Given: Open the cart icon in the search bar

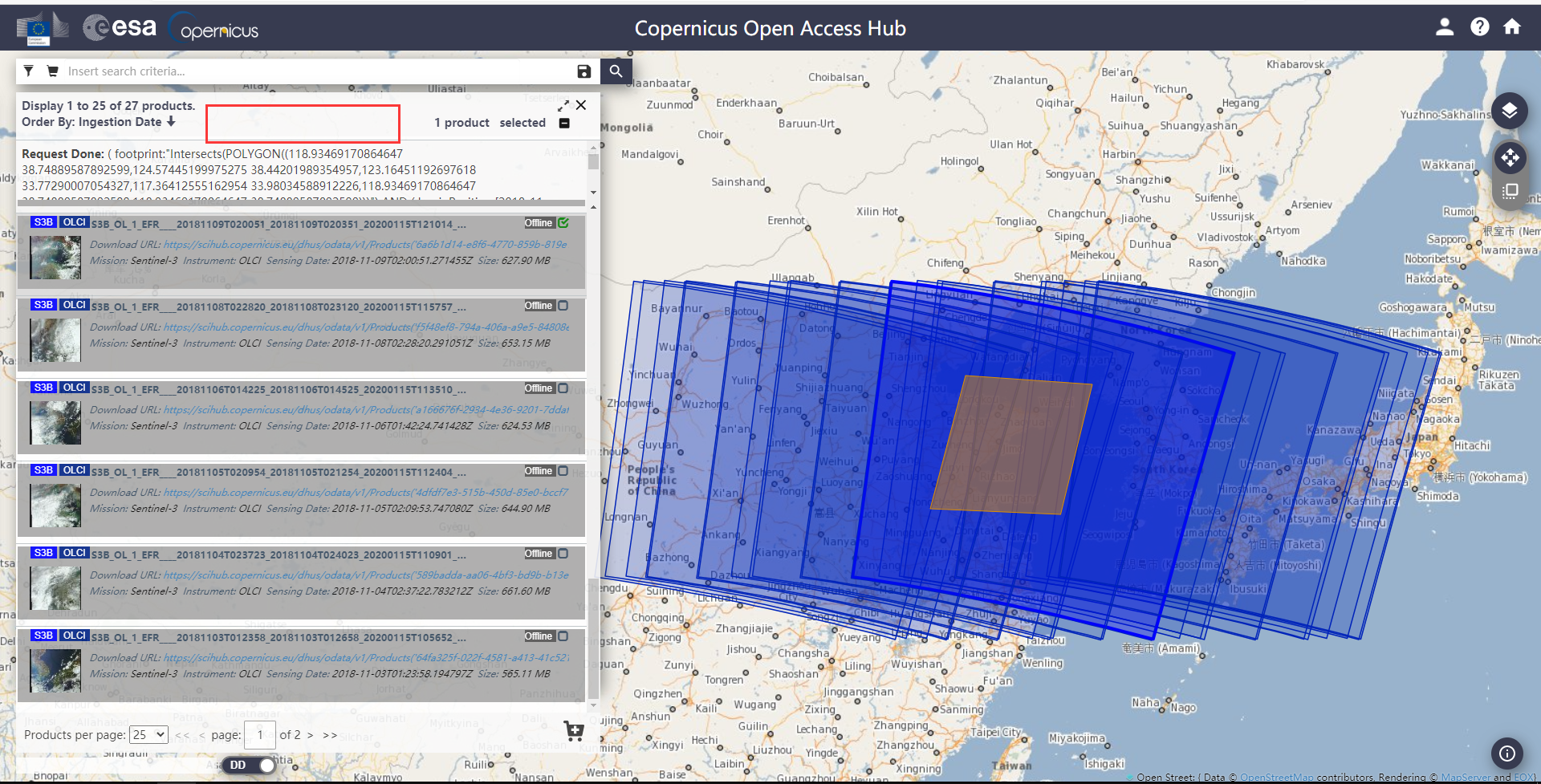Looking at the screenshot, I should tap(52, 71).
